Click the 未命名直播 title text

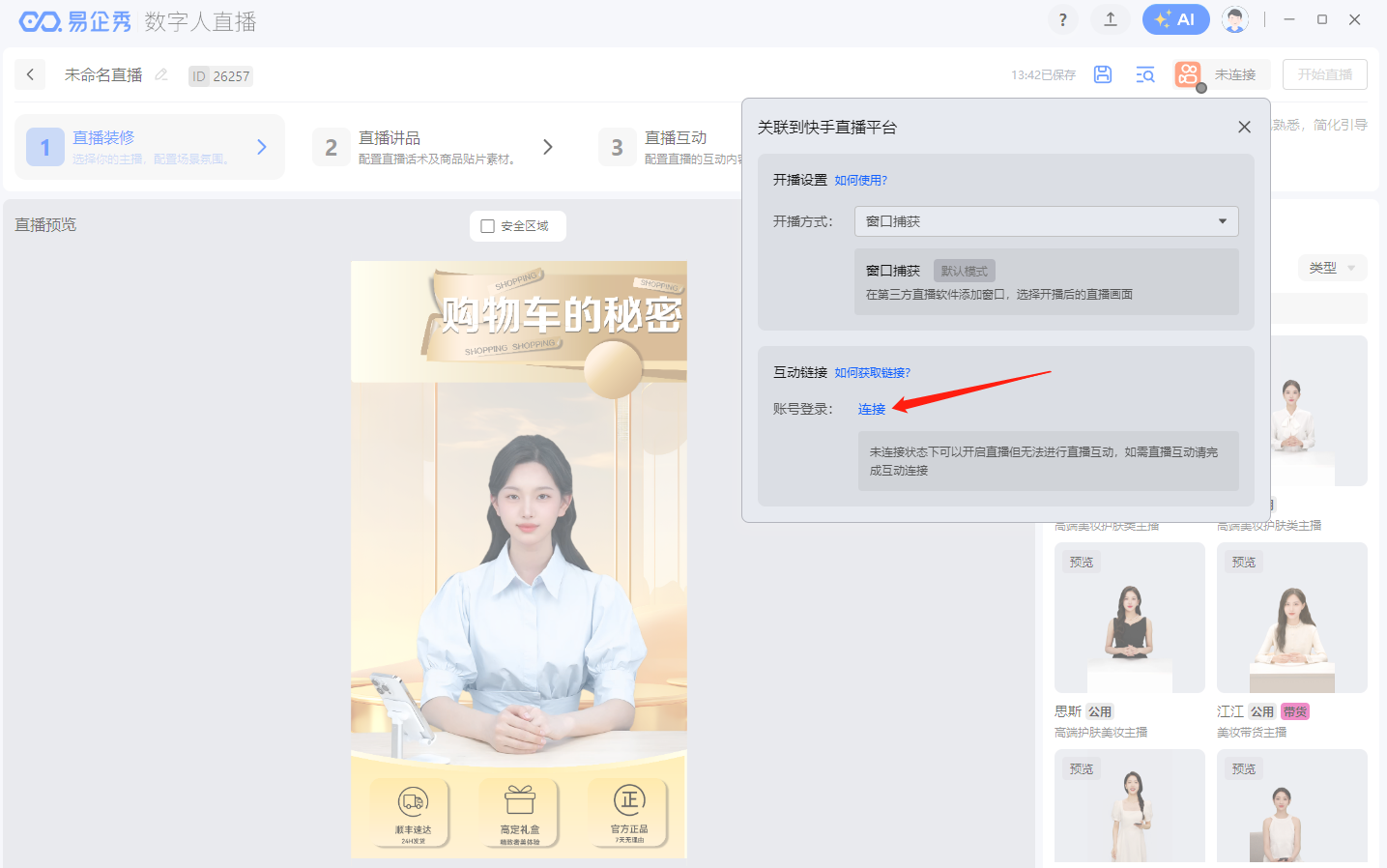[x=103, y=74]
